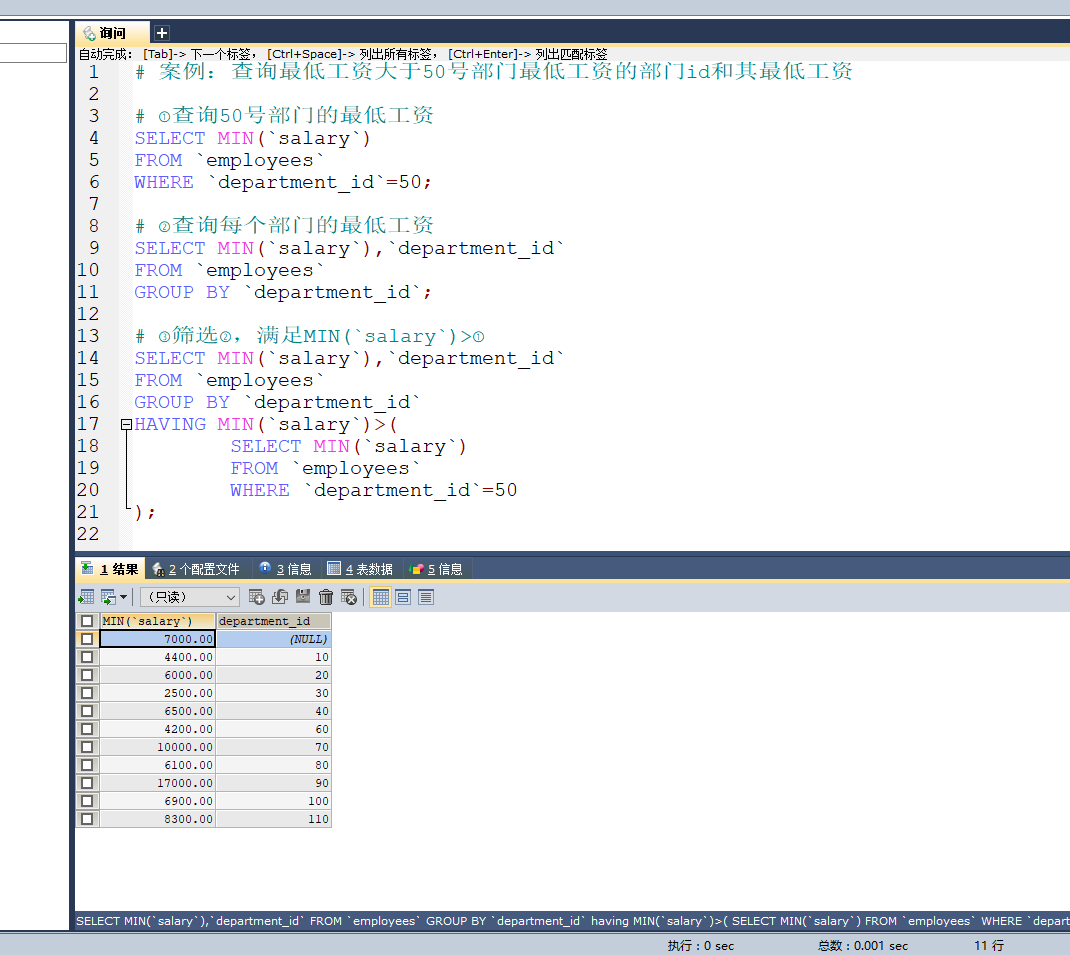Open the 5 信息 tab
Viewport: 1070px width, 955px height.
click(x=437, y=569)
